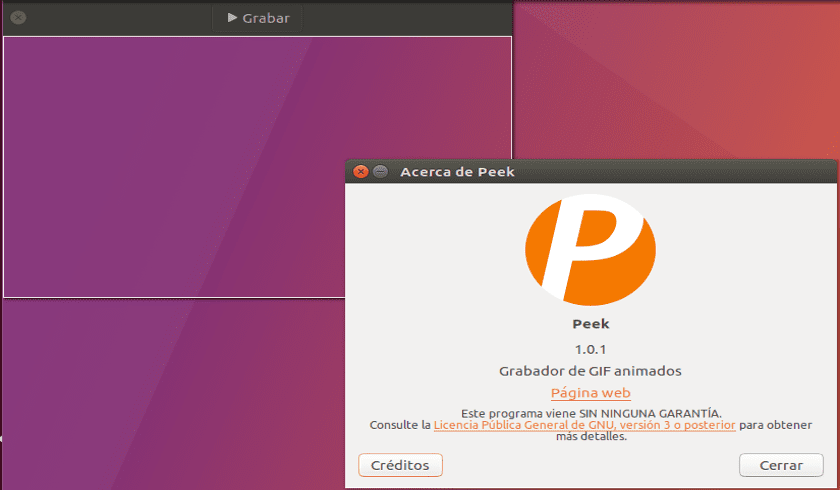The width and height of the screenshot is (840, 490).
Task: Click the orange Peek logo
Action: click(x=590, y=250)
